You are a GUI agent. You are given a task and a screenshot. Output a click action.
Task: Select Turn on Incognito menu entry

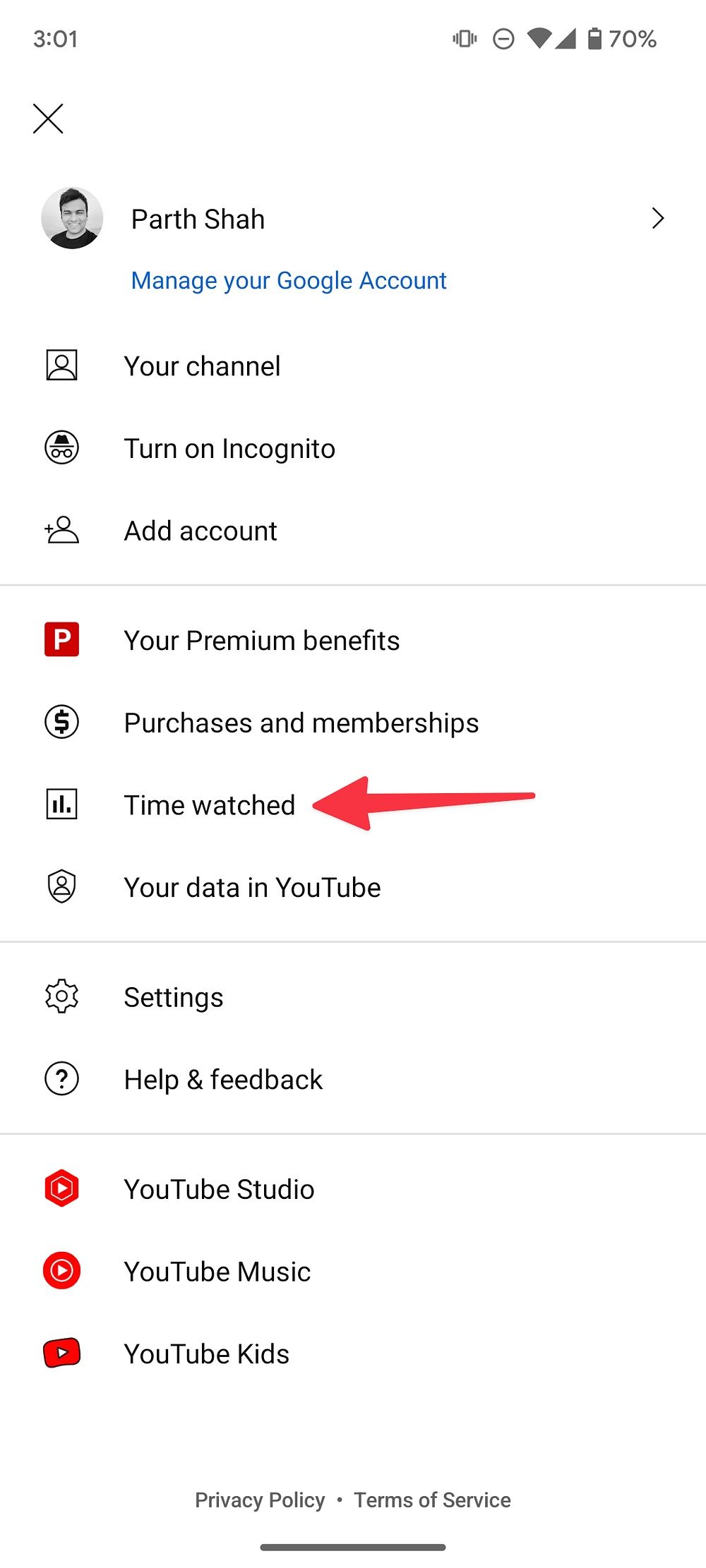tap(229, 449)
